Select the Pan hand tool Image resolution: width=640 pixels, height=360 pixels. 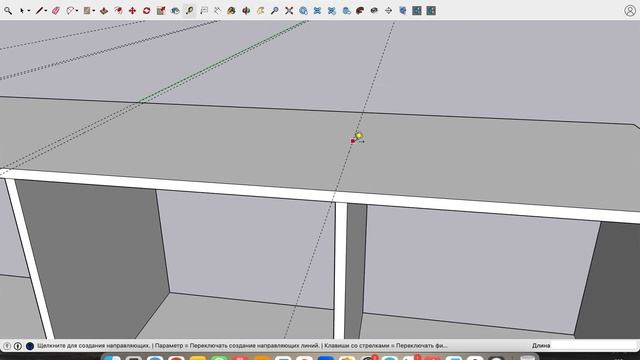pos(260,11)
